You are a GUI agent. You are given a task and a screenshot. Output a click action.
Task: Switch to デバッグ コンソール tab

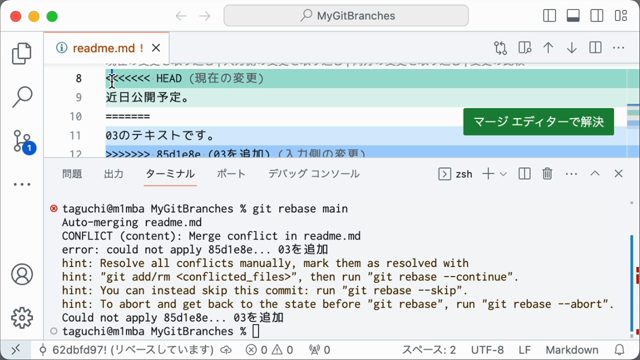pyautogui.click(x=314, y=174)
